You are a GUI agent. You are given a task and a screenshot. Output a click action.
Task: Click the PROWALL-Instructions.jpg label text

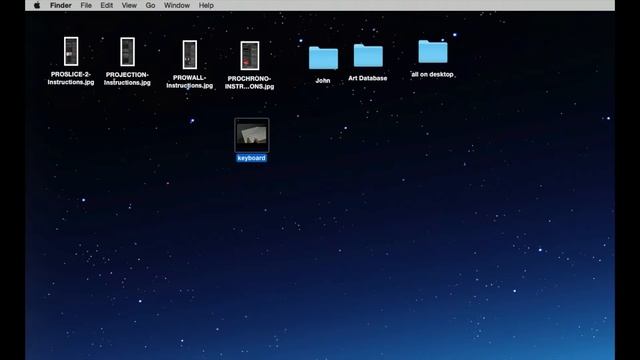(x=190, y=82)
